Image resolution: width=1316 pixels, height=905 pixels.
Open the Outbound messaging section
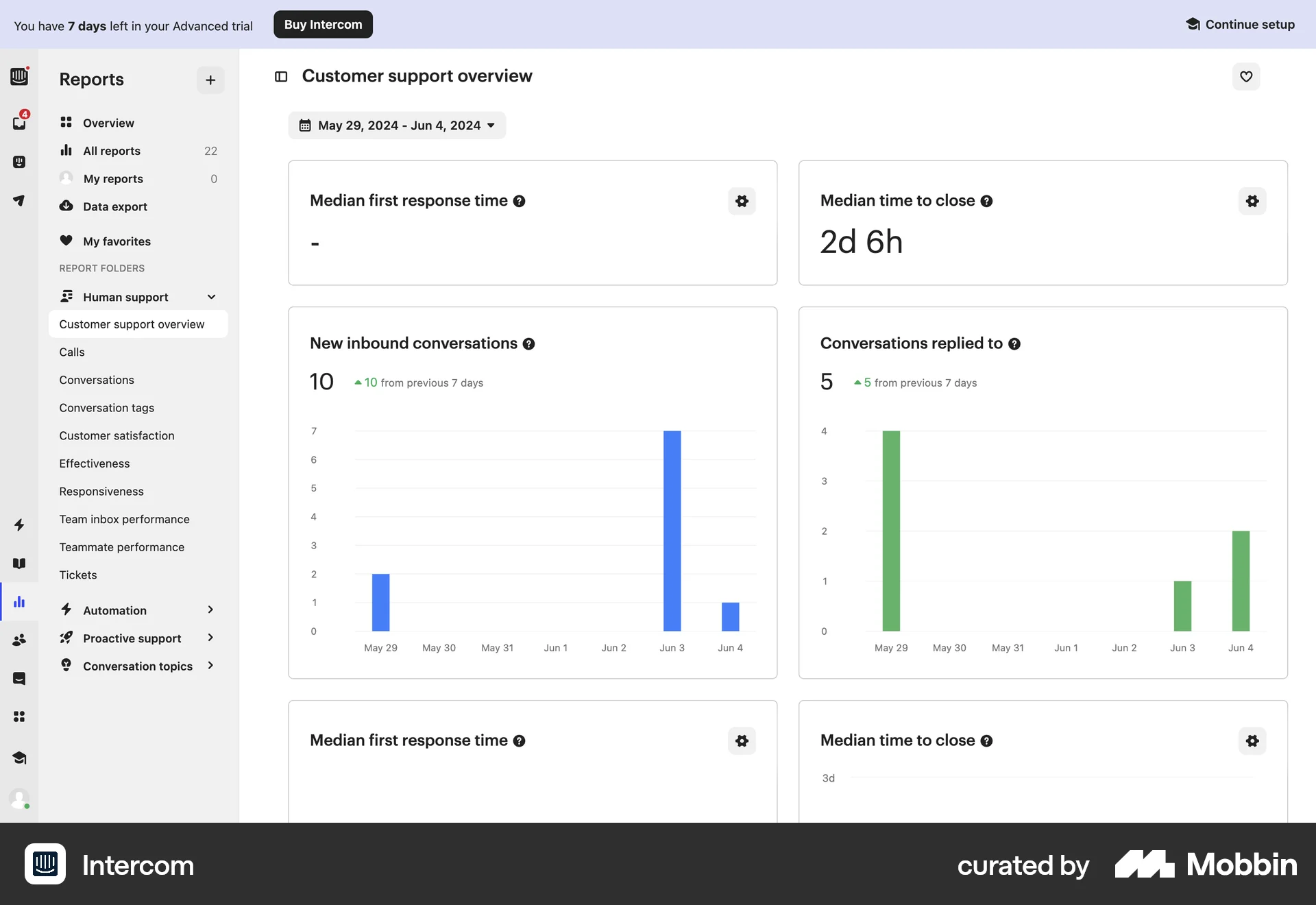(x=19, y=200)
